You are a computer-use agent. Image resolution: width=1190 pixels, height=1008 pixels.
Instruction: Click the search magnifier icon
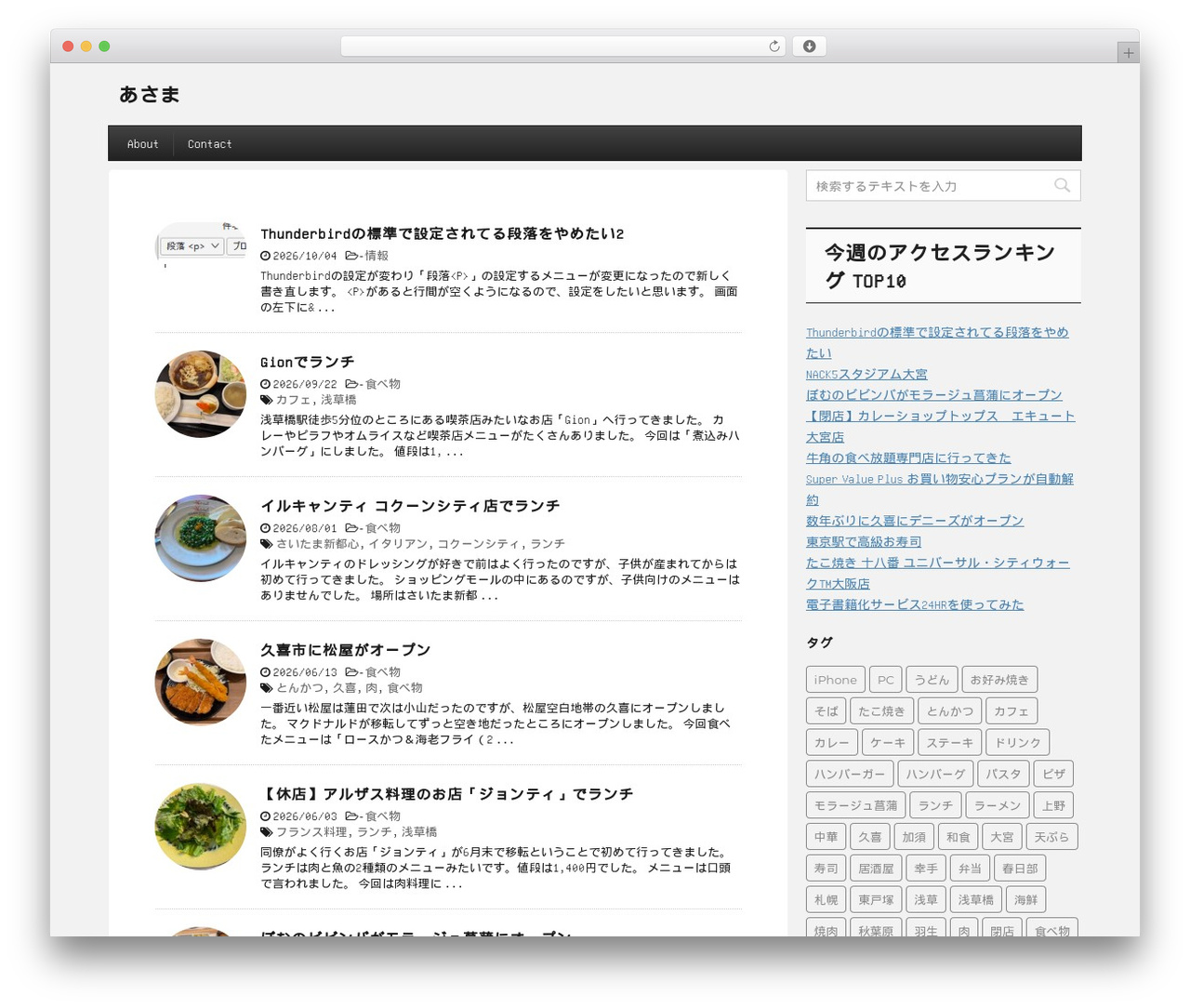(1062, 186)
